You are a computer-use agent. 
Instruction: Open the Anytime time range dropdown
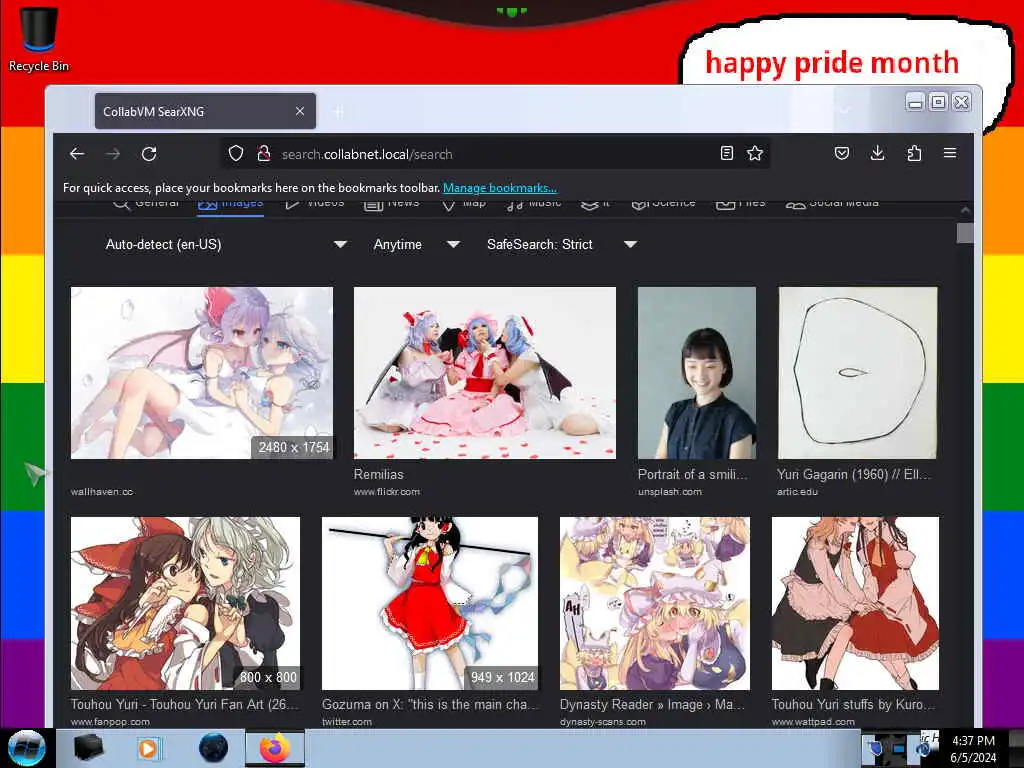(x=417, y=244)
